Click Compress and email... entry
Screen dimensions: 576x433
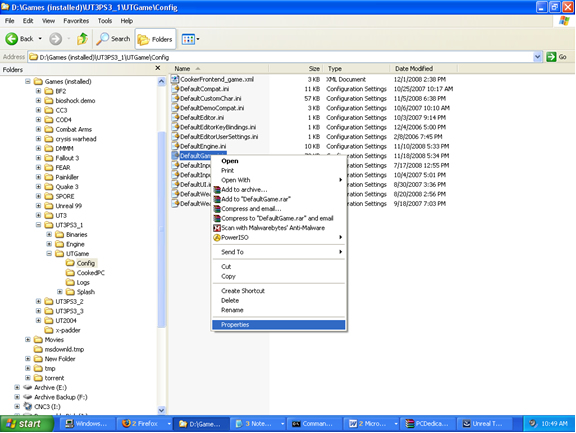click(279, 209)
